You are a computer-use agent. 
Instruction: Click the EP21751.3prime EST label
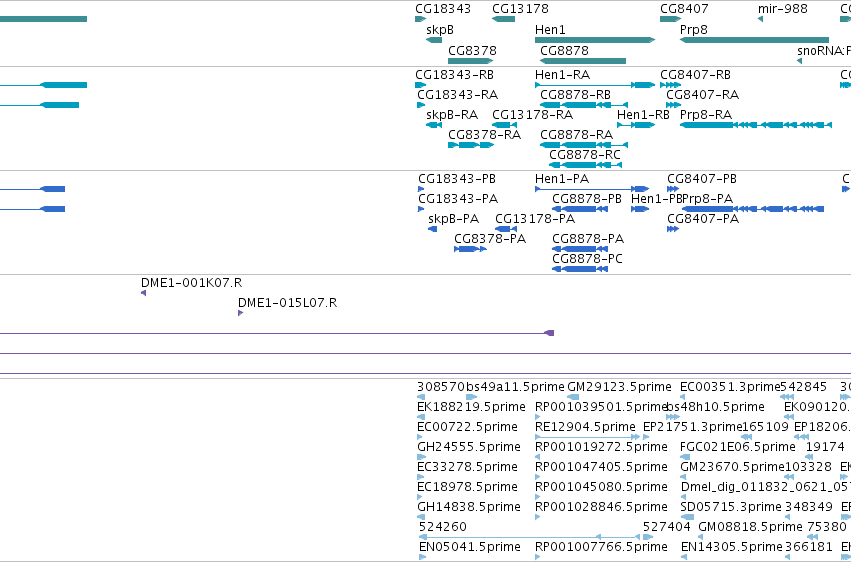(x=692, y=427)
